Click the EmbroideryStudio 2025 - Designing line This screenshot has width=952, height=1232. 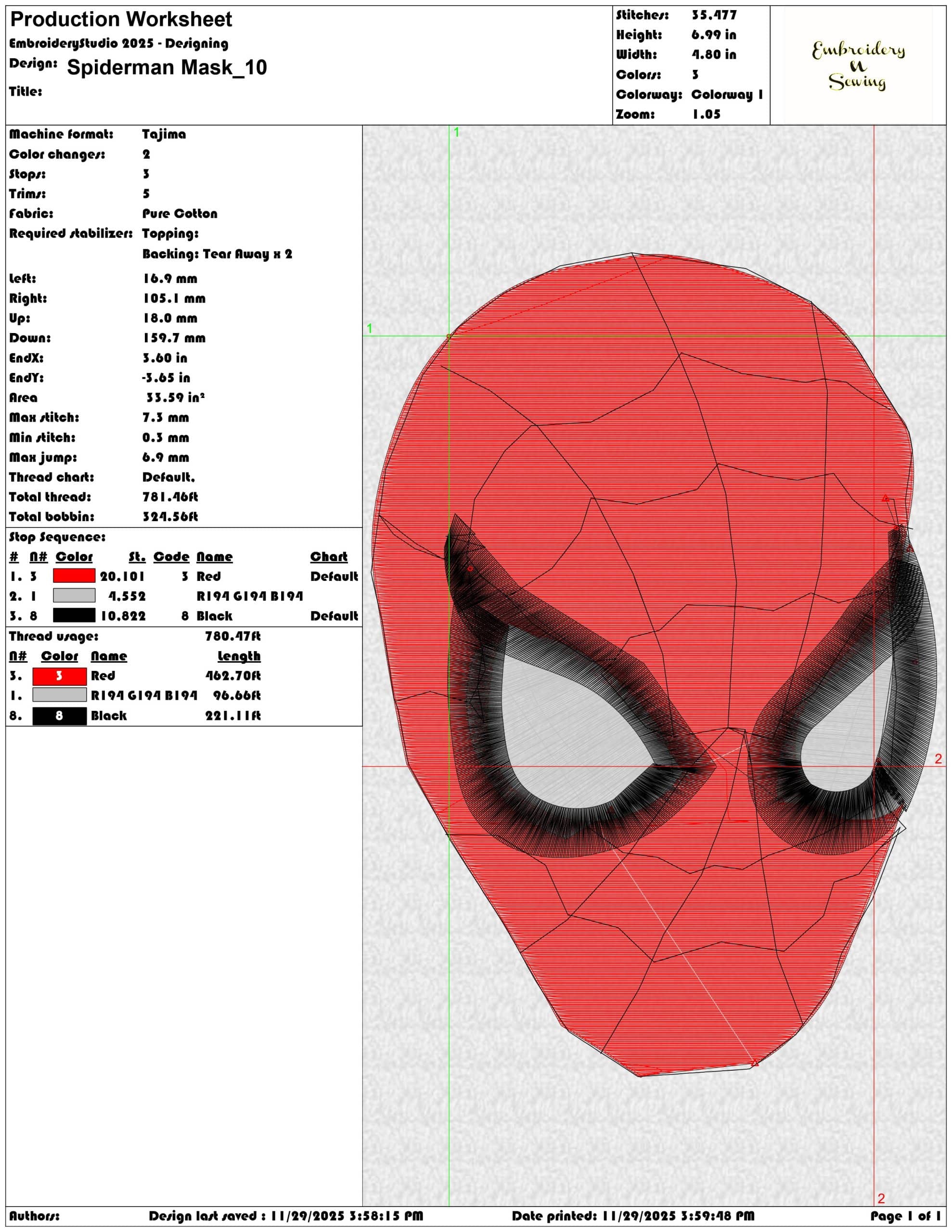coord(118,43)
